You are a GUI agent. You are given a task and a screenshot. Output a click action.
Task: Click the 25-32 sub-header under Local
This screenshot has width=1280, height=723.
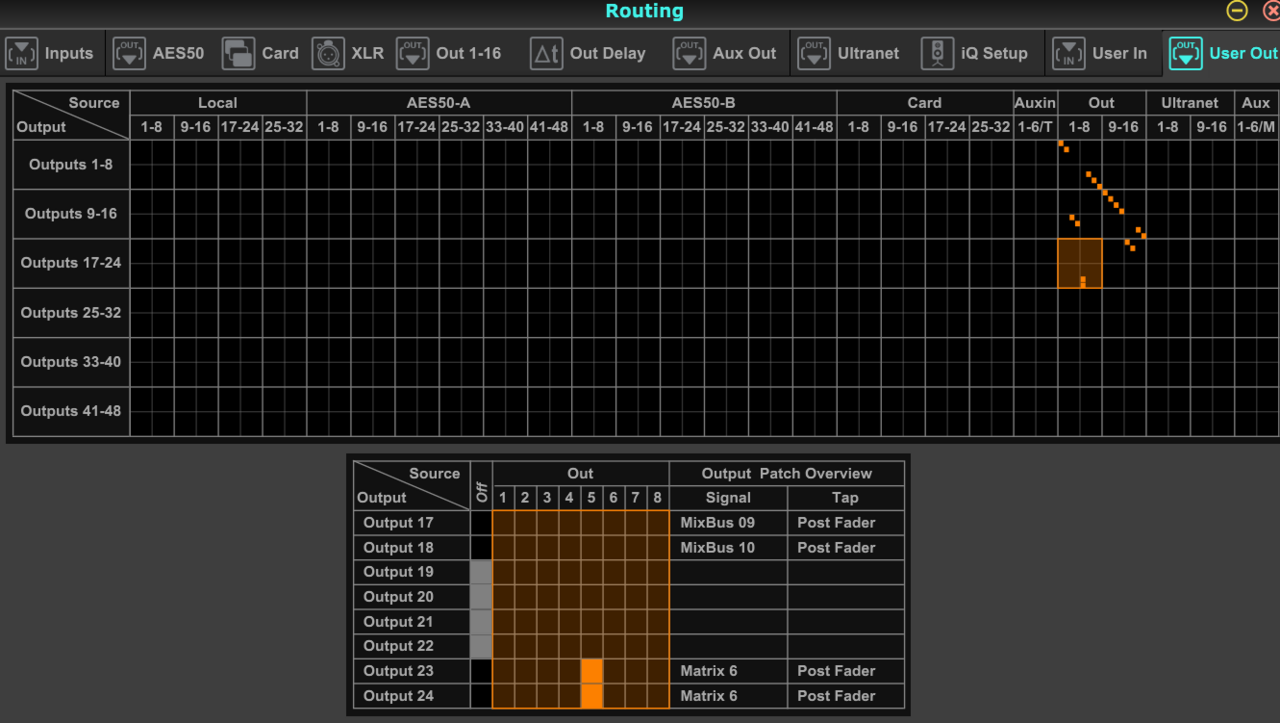coord(284,127)
